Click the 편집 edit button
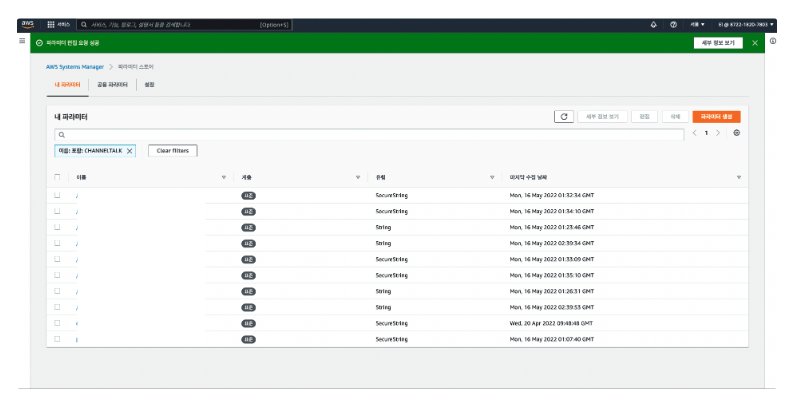Viewport: 793px width, 400px height. (644, 117)
